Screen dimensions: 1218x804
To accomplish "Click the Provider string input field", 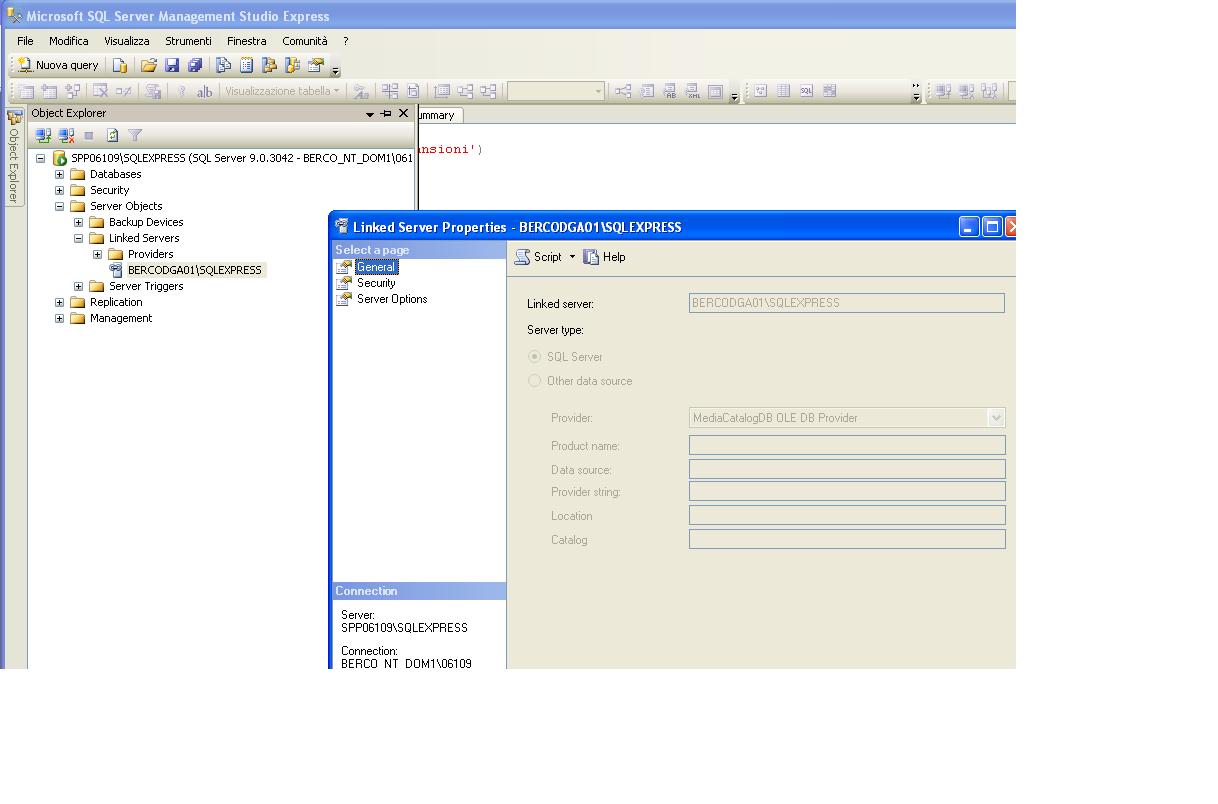I will [847, 491].
